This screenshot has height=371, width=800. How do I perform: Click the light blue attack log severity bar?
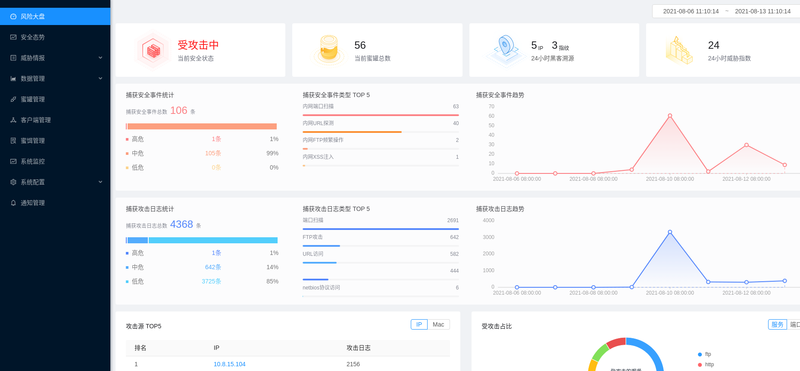[213, 240]
